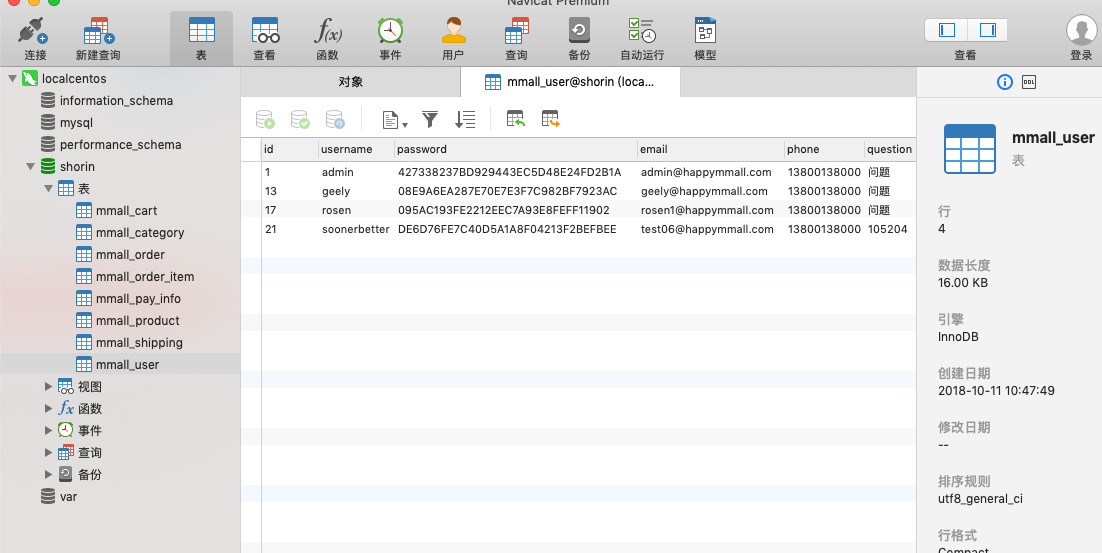Expand the Events (事件) node
The height and width of the screenshot is (553, 1102).
(x=48, y=430)
